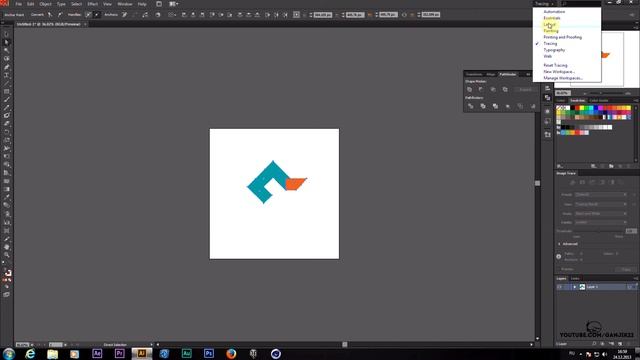Click Expand button in Pathfinder panel
This screenshot has width=640, height=360.
point(526,89)
